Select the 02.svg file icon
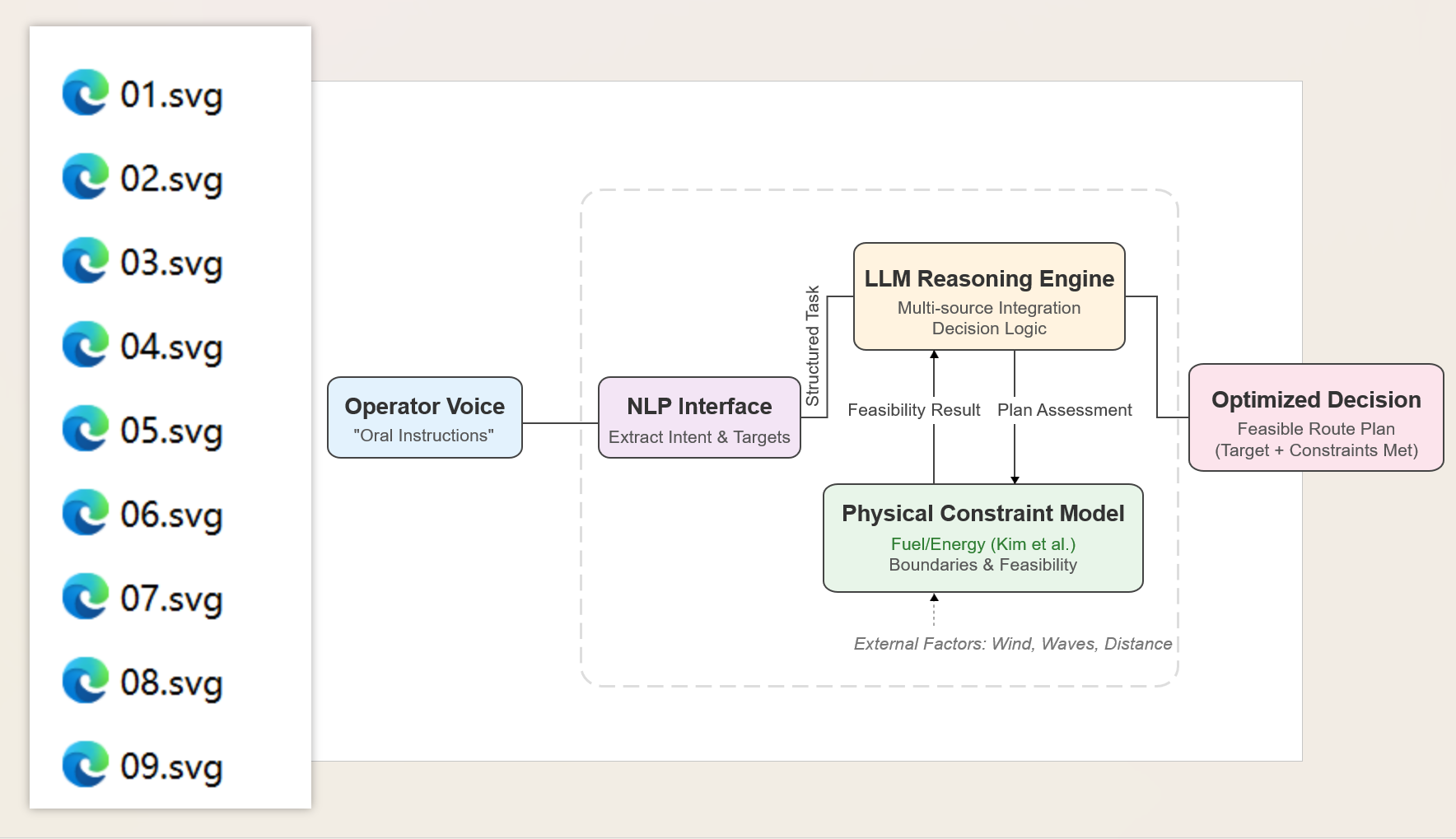 [x=86, y=177]
